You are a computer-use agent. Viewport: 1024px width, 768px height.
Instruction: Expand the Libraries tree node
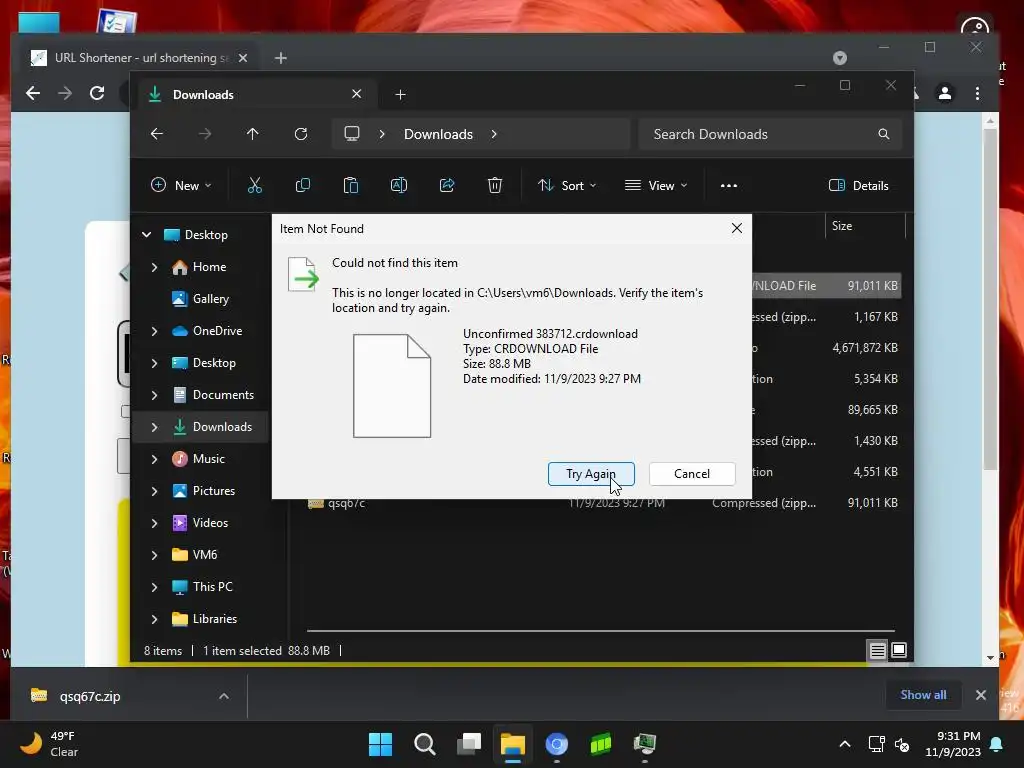(x=154, y=618)
